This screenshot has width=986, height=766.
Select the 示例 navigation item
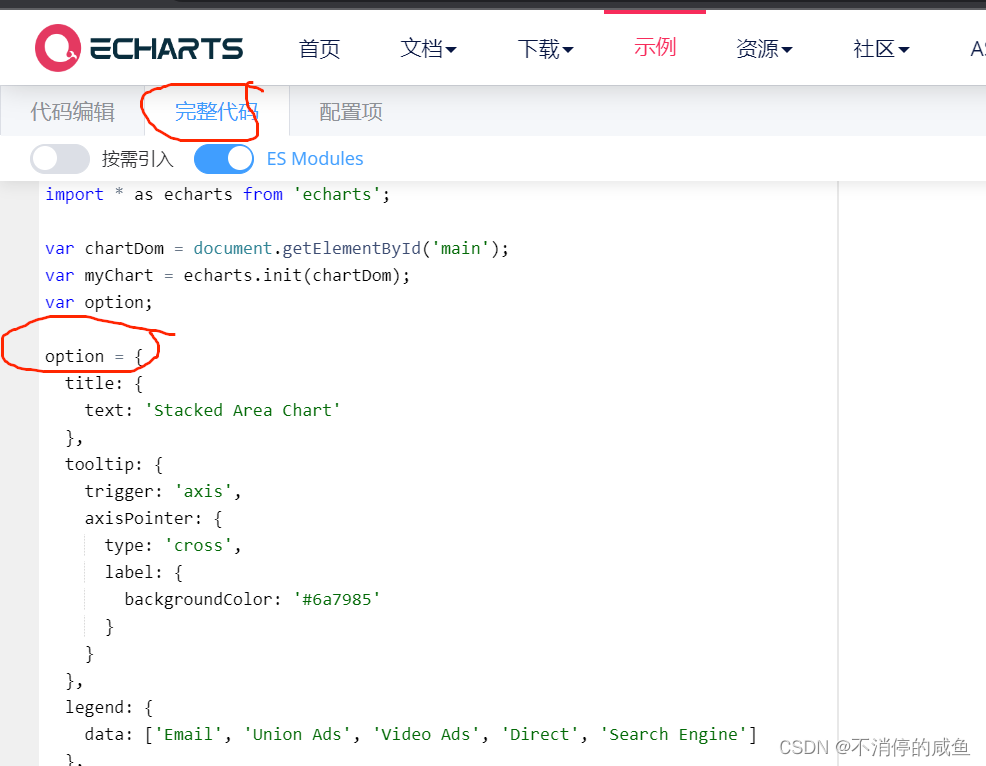654,47
